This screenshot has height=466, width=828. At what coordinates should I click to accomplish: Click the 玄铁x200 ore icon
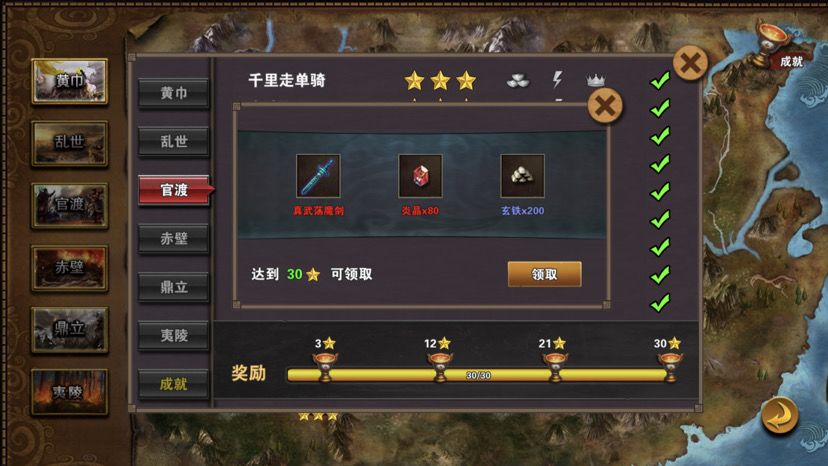point(522,176)
